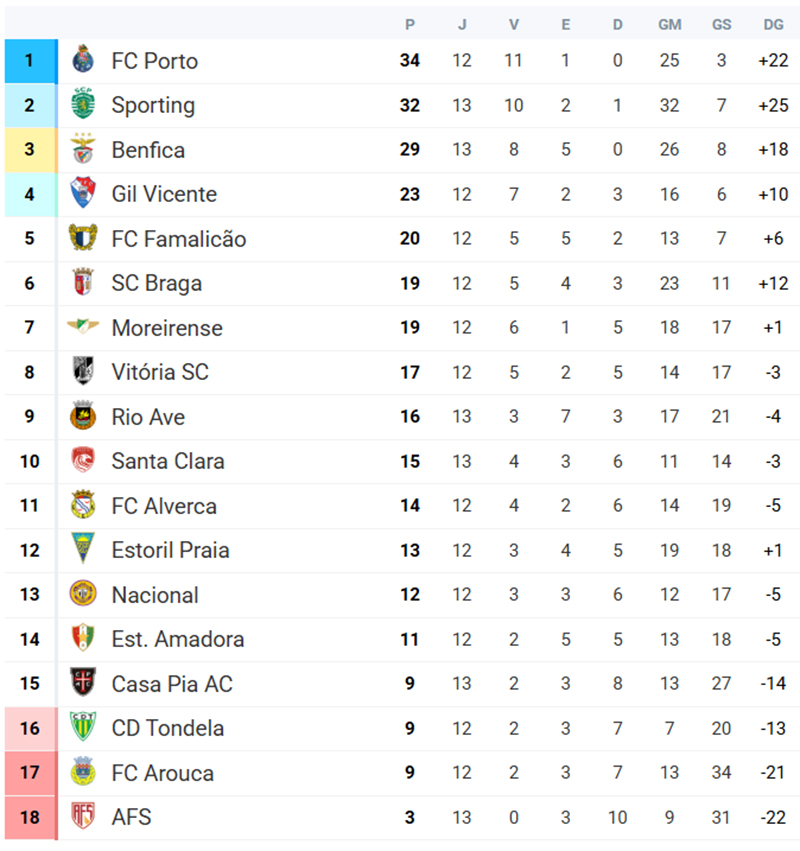800x851 pixels.
Task: Click the yellow position 3 badge
Action: 30,150
